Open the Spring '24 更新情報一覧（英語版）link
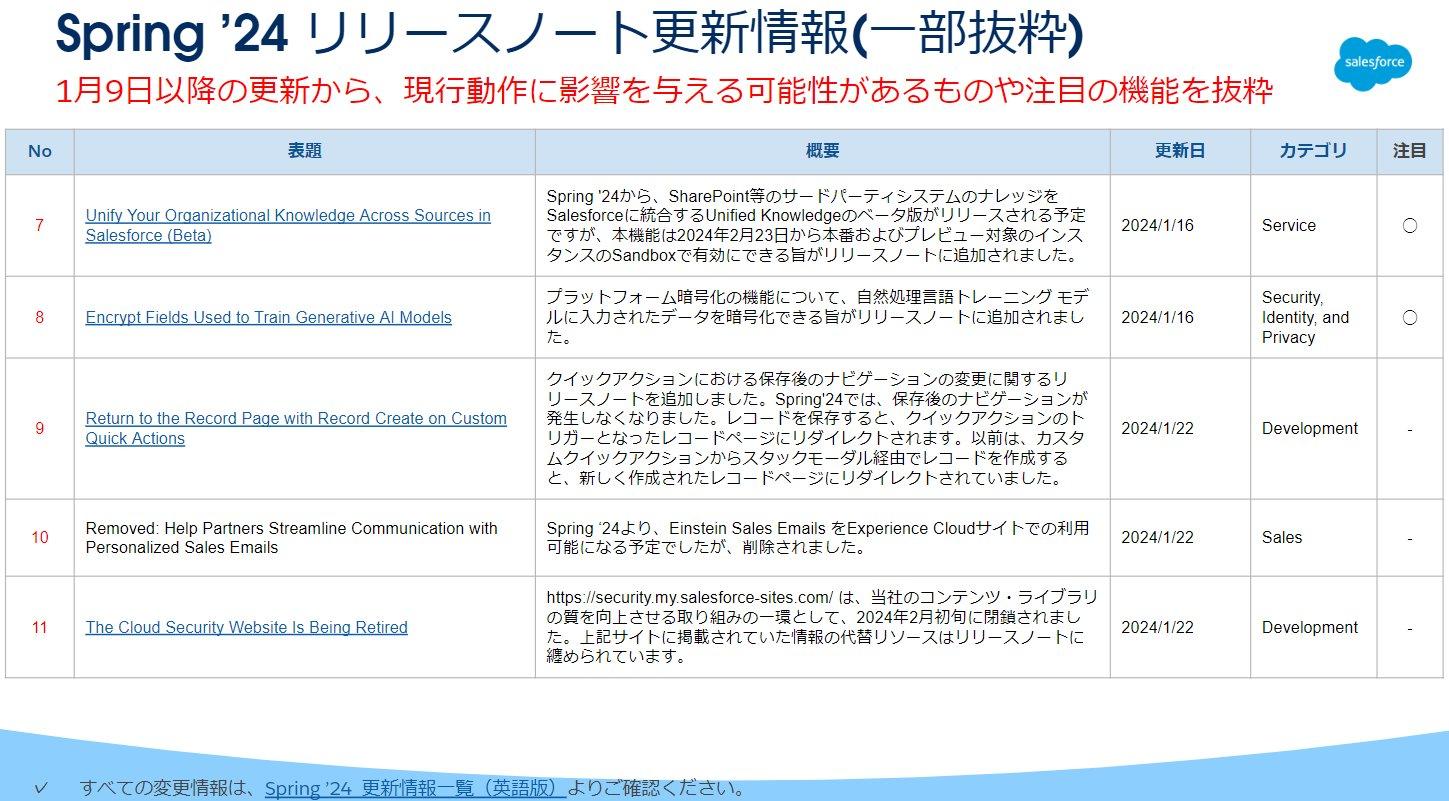The height and width of the screenshot is (801, 1449). coord(416,788)
